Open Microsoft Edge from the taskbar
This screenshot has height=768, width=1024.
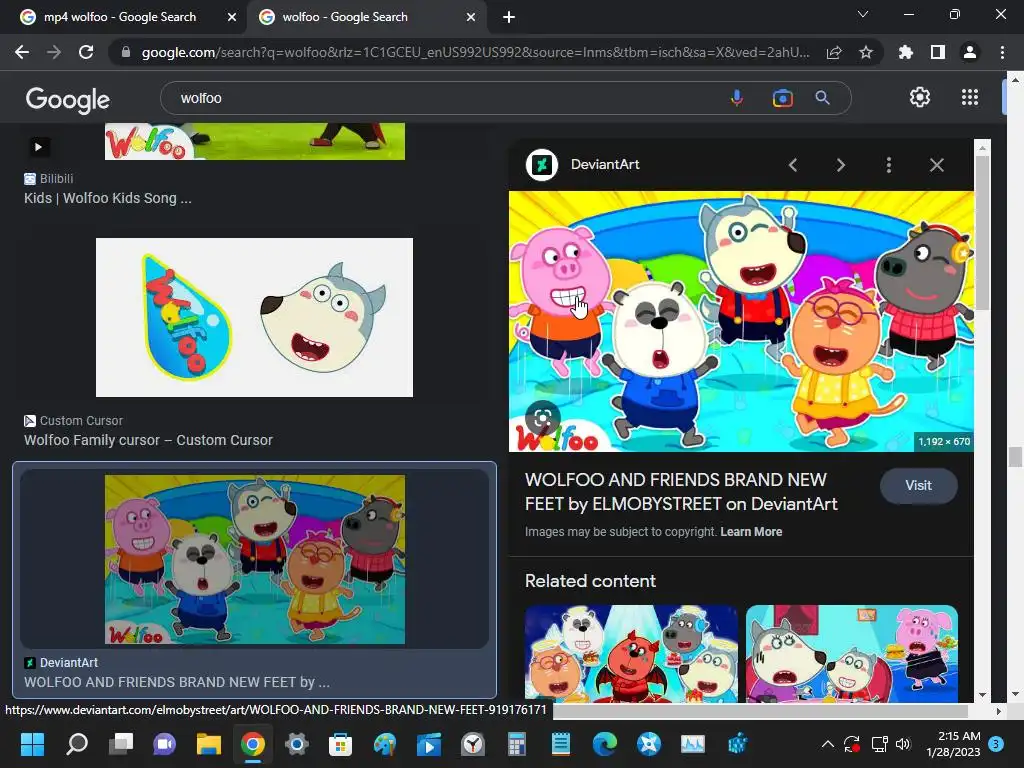point(605,744)
